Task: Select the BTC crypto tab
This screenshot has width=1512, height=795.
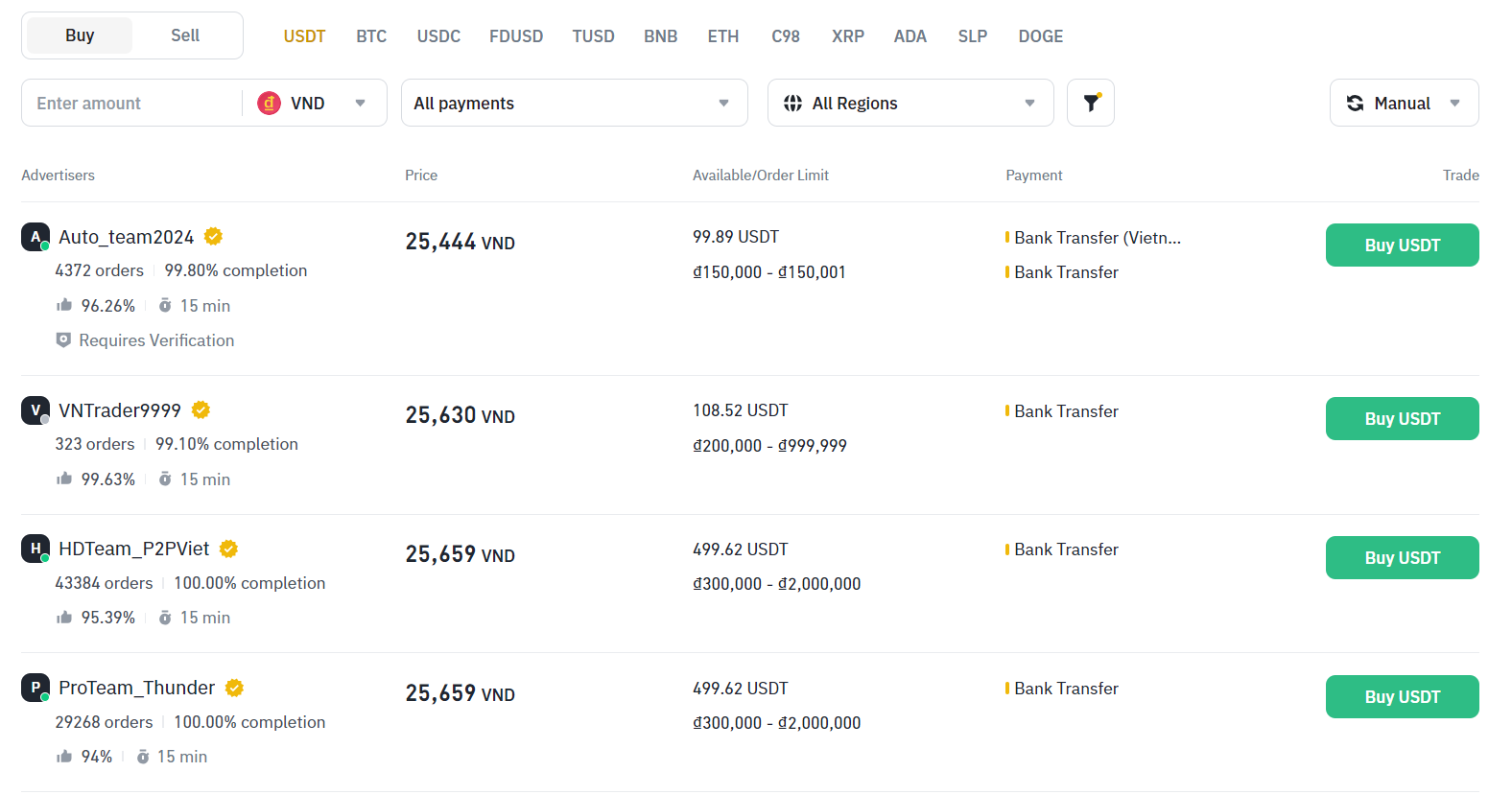Action: [371, 36]
